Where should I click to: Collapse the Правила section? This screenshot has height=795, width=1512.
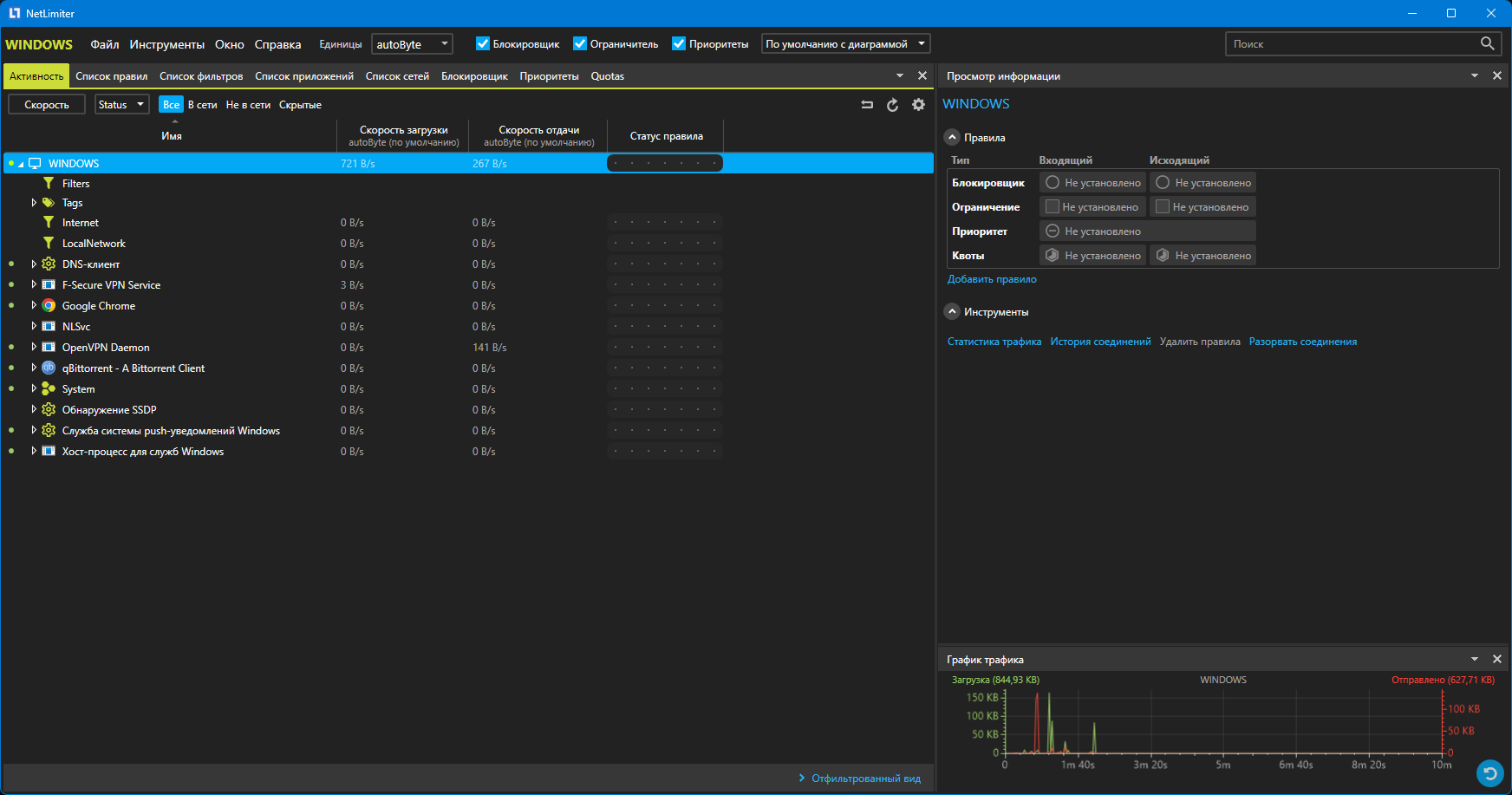point(953,138)
